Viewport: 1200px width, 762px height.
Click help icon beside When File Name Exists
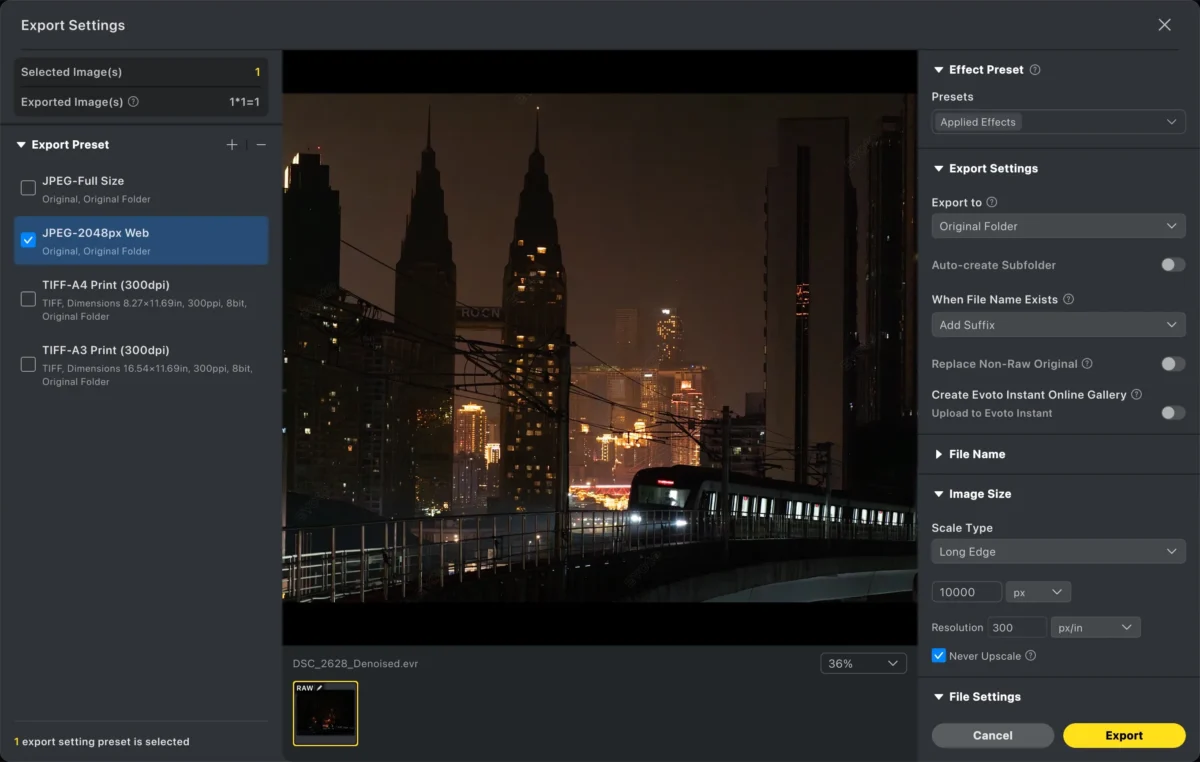[x=1068, y=299]
